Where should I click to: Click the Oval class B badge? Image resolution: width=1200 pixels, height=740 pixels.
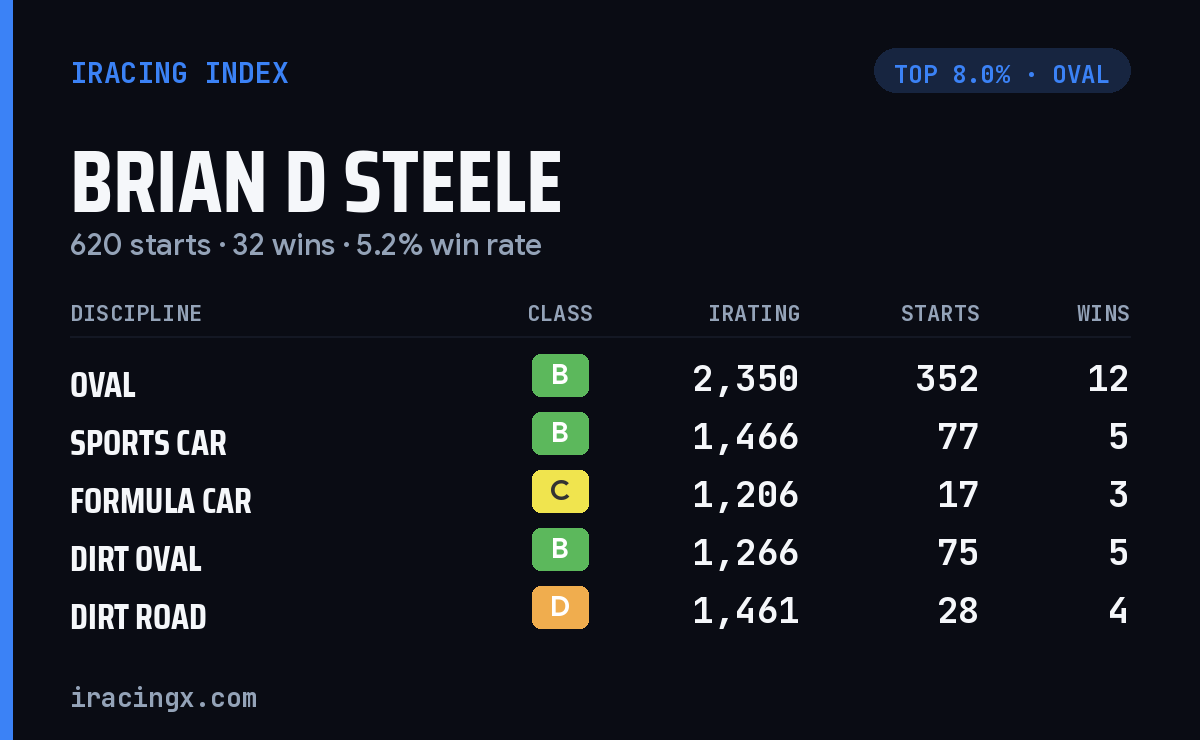[x=560, y=376]
